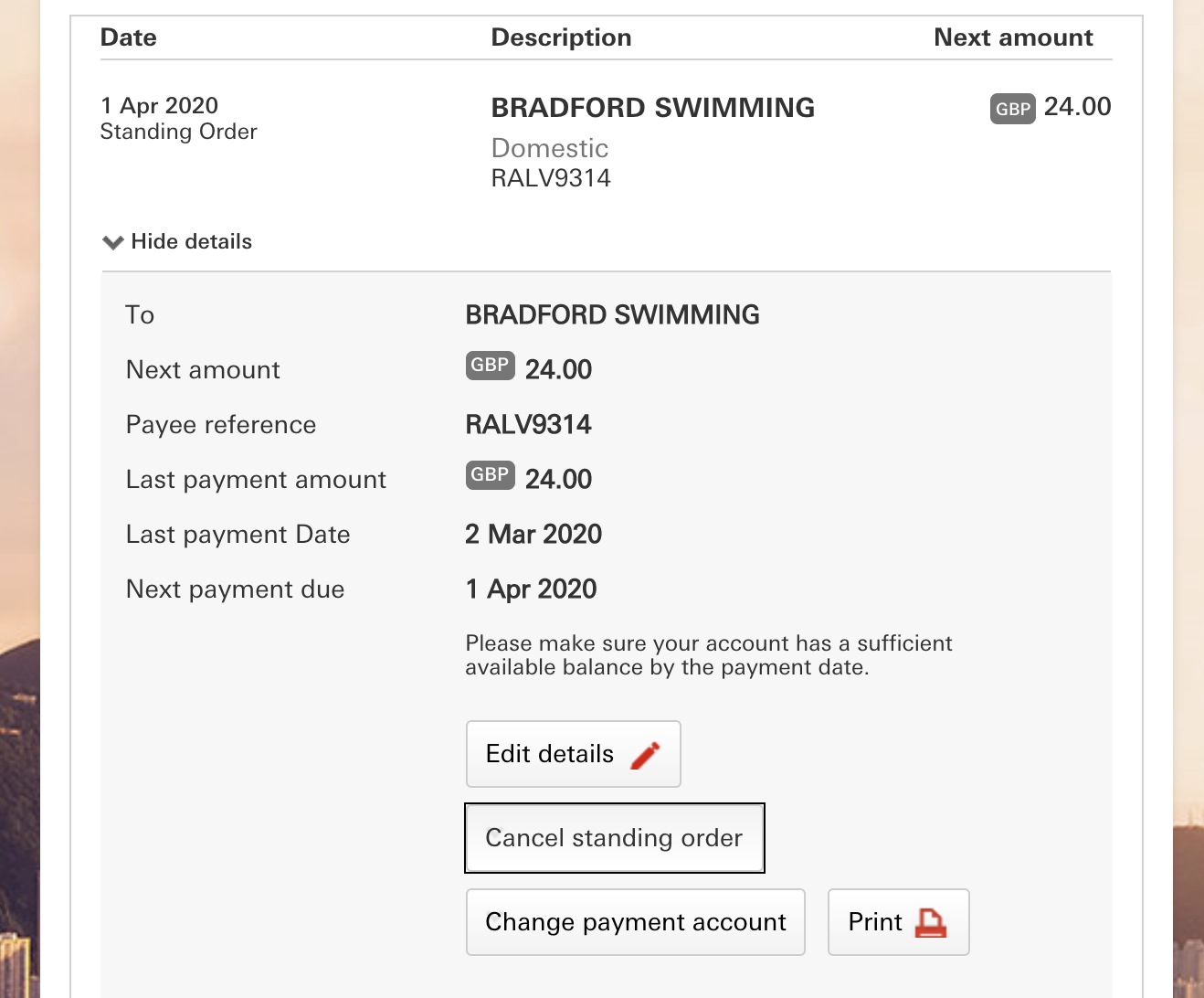Click the Last payment date 2 Mar 2020
The width and height of the screenshot is (1204, 998).
(533, 535)
